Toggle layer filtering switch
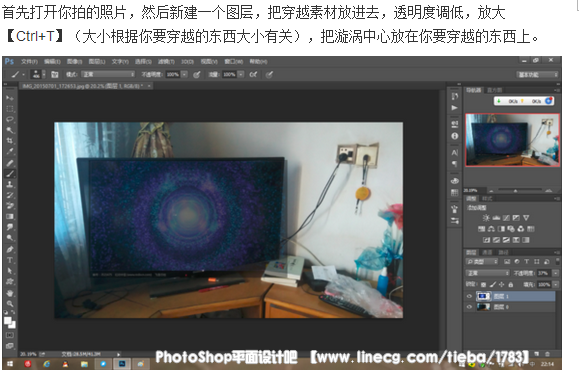This screenshot has width=579, height=374. [558, 261]
